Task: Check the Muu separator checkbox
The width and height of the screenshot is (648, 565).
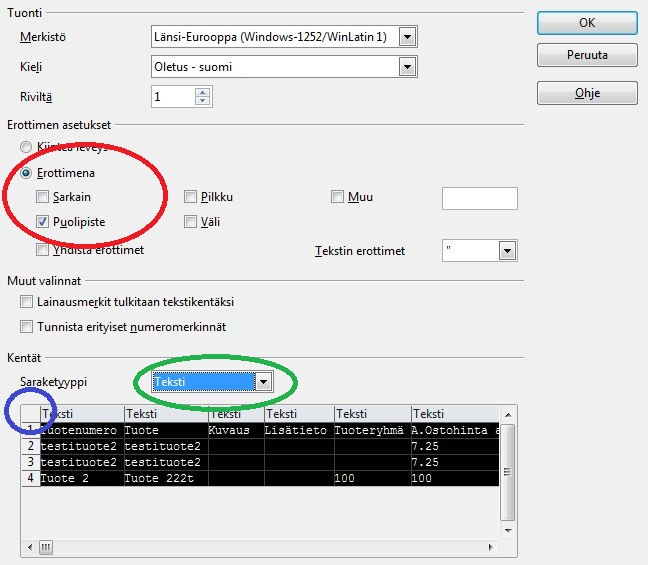Action: pos(337,198)
